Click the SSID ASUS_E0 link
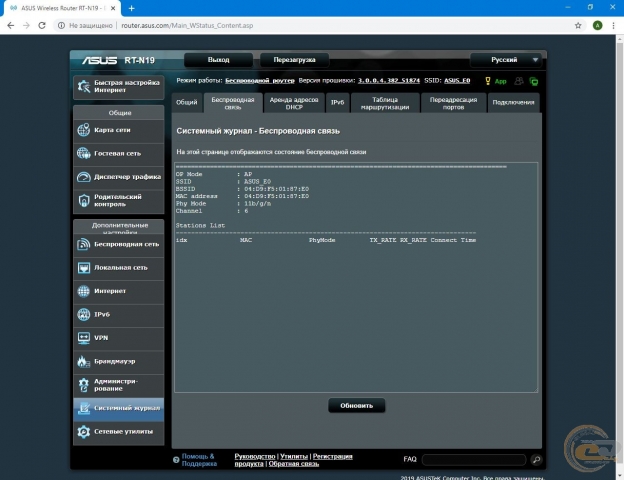This screenshot has width=624, height=480. tap(457, 80)
